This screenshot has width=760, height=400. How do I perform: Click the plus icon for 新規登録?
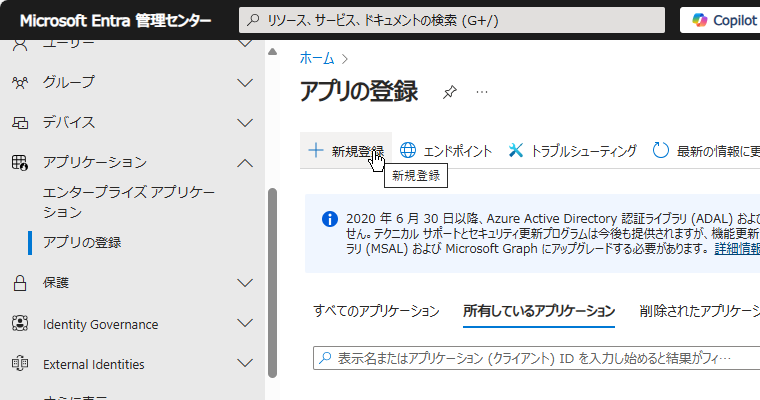(316, 150)
